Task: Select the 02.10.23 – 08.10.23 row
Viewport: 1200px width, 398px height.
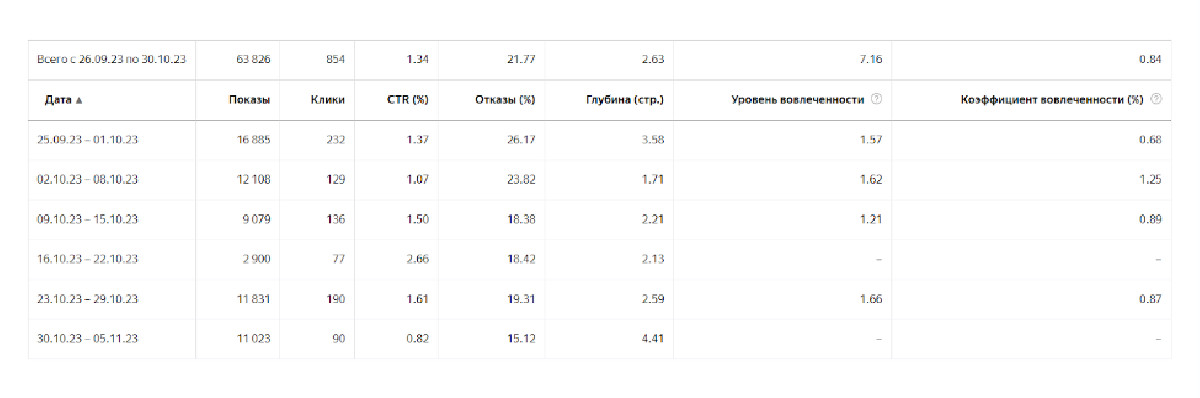Action: click(x=599, y=179)
